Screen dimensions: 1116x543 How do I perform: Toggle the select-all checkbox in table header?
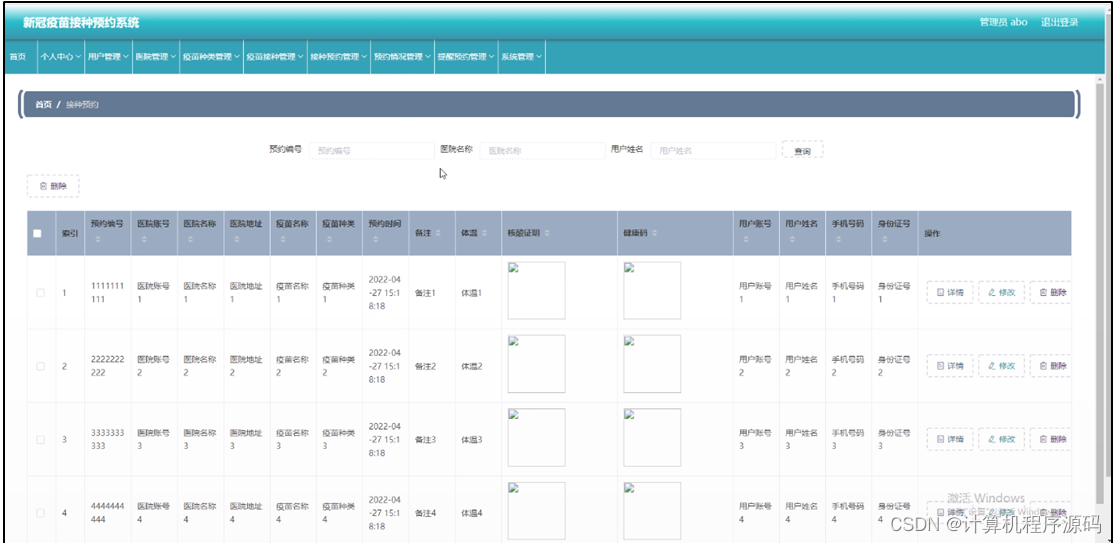pos(38,233)
